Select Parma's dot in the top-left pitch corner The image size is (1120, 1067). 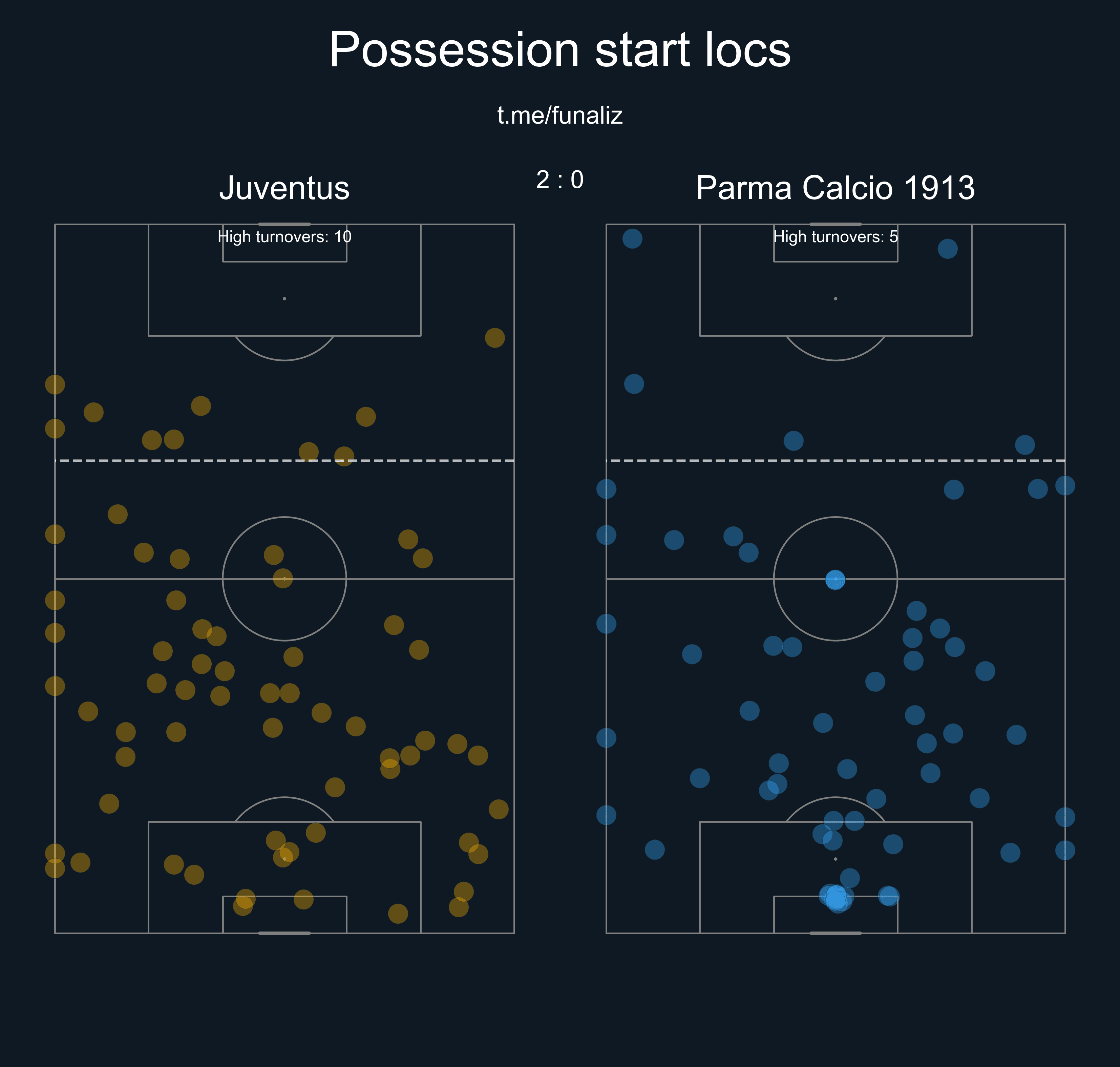(632, 238)
